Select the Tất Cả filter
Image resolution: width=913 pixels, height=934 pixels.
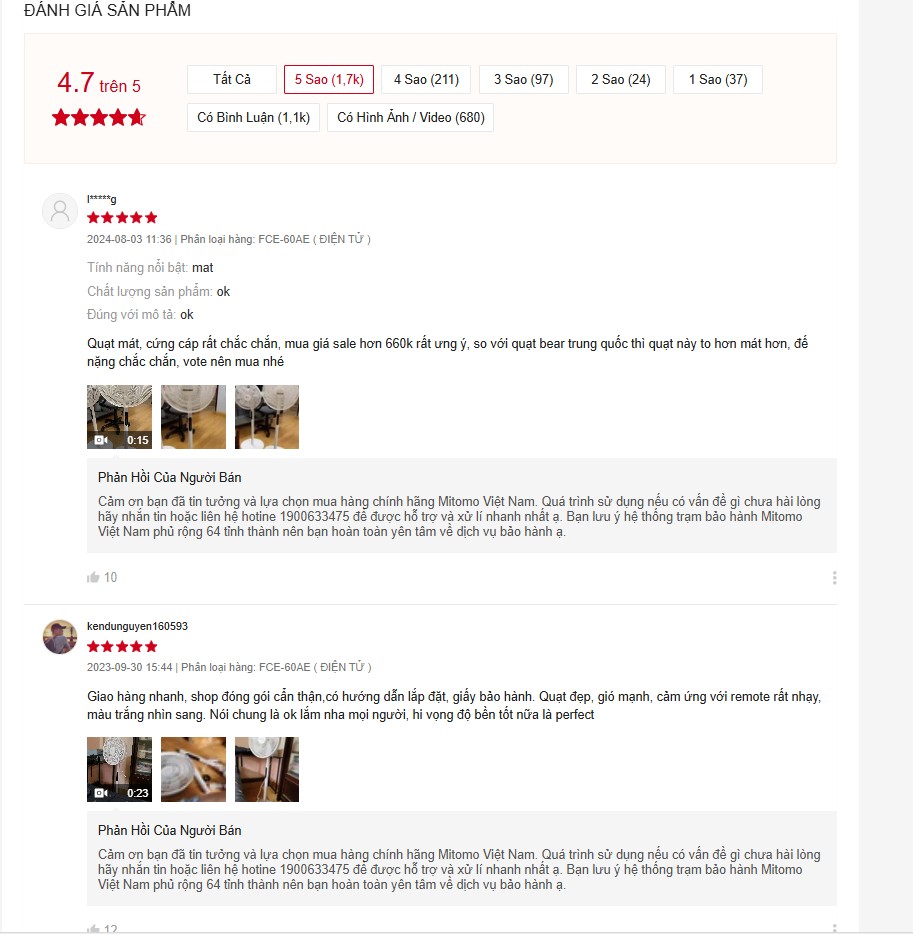[232, 79]
